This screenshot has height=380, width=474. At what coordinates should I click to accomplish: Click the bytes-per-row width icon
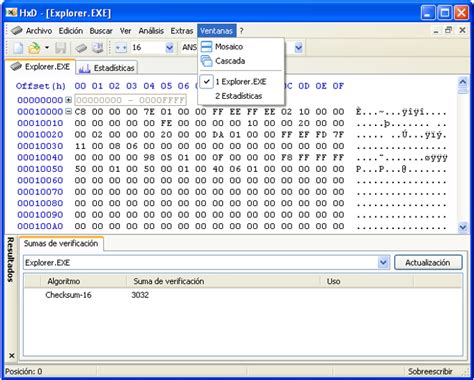point(121,48)
